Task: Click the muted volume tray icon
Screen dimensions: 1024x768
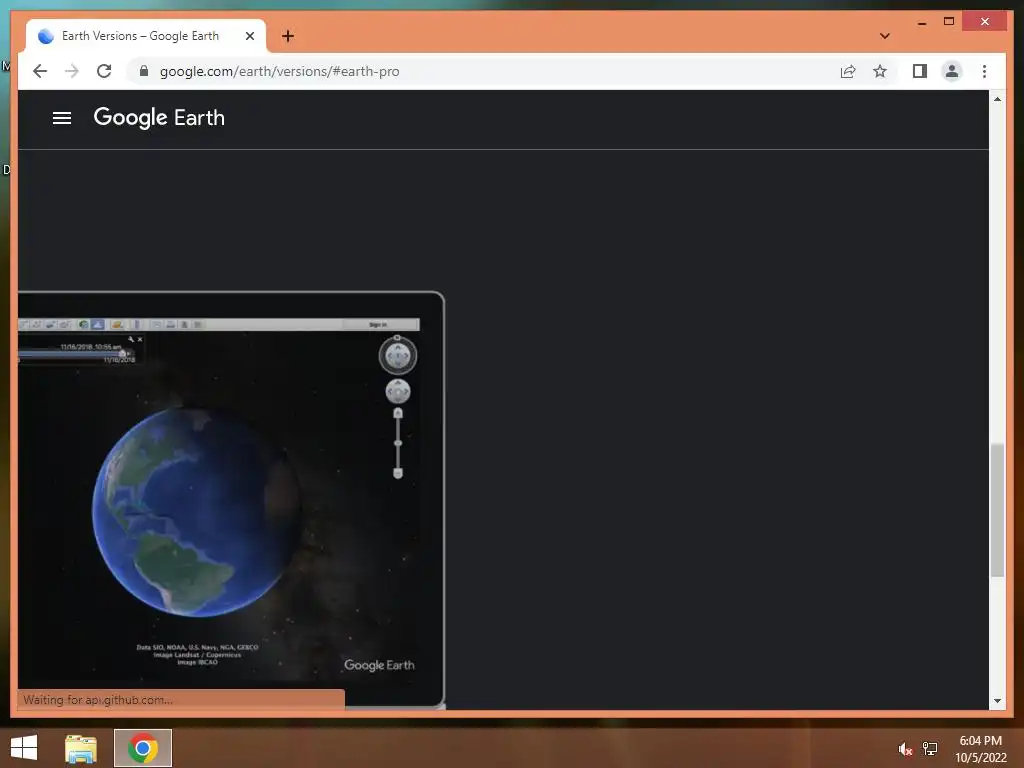Action: click(905, 749)
